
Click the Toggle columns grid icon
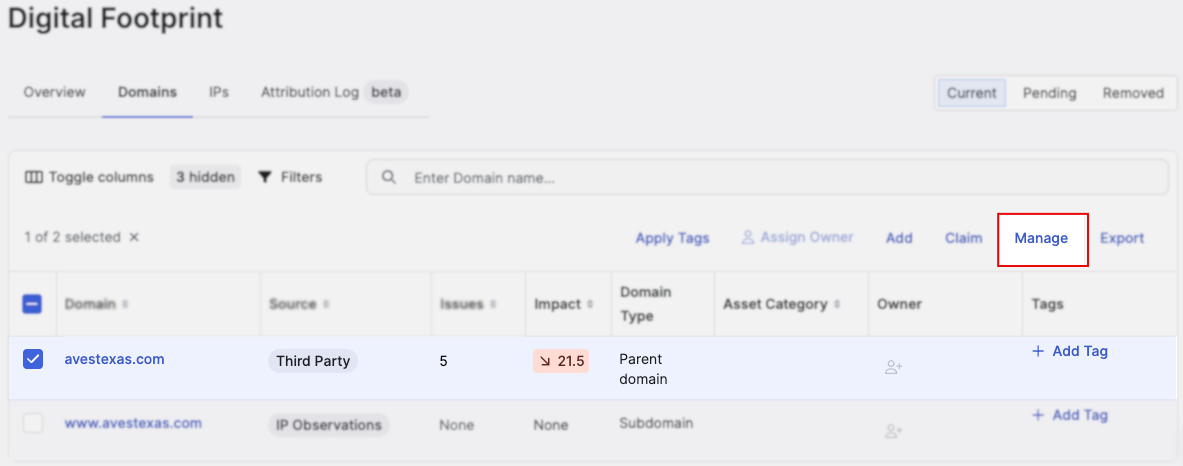[x=33, y=177]
